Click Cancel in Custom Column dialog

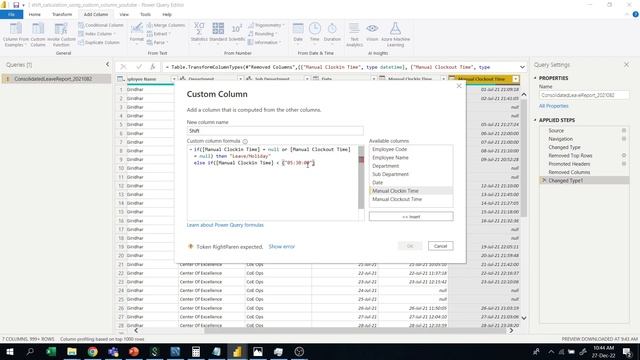point(440,246)
